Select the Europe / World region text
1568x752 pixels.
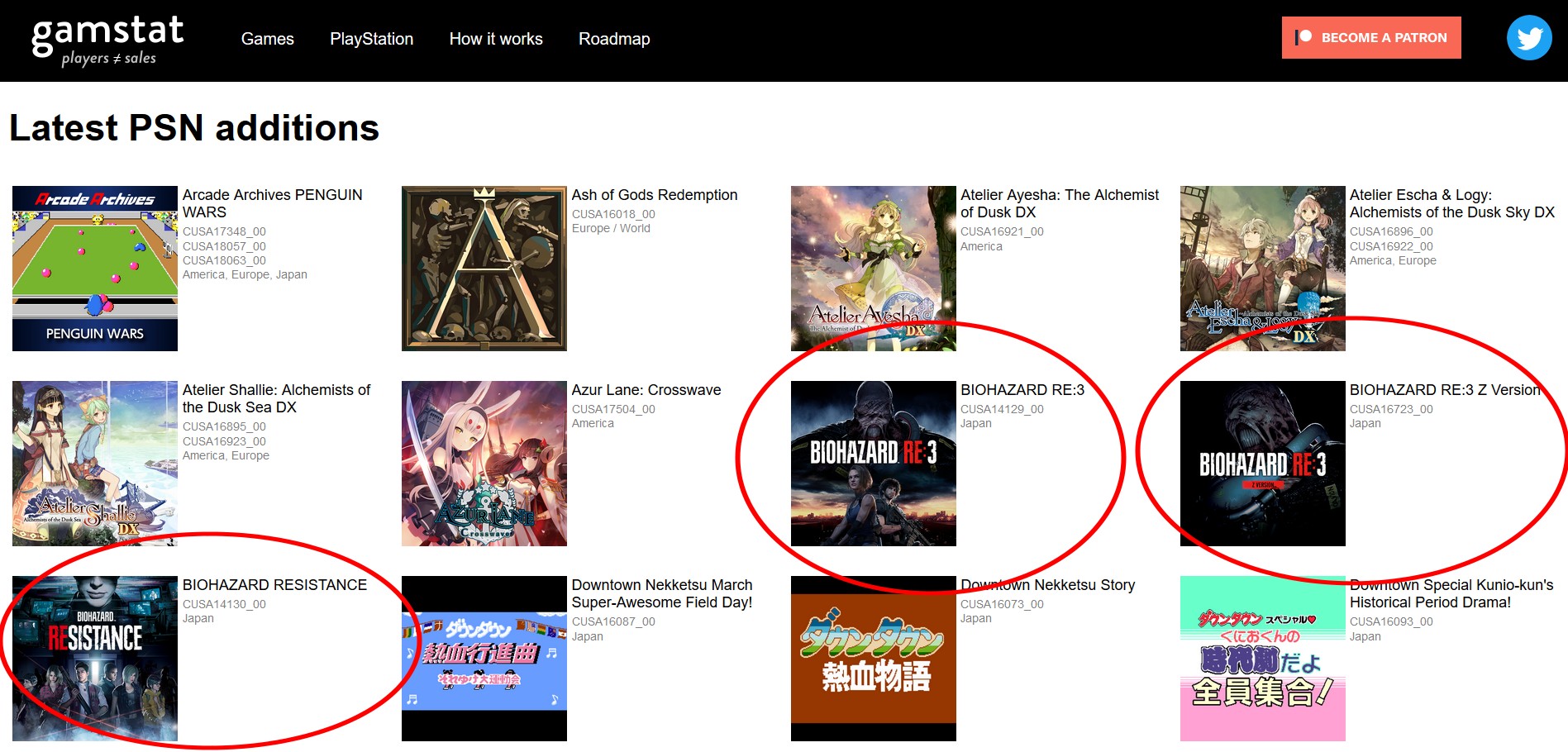[x=611, y=228]
